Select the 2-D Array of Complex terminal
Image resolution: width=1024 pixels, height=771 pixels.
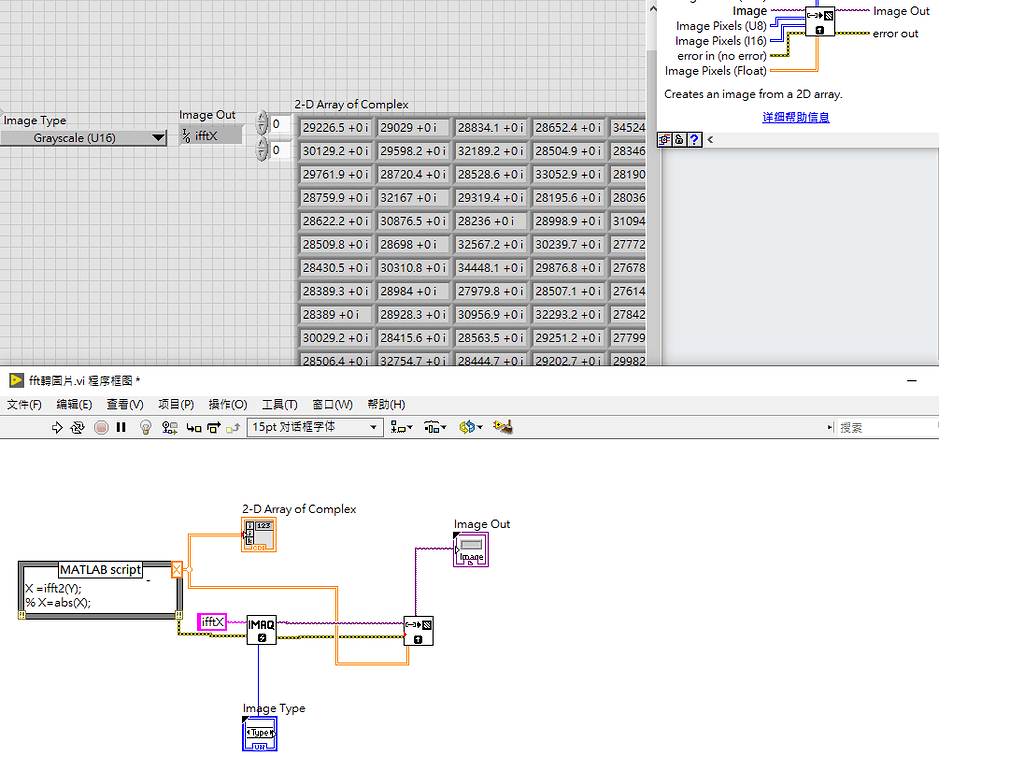[x=259, y=535]
